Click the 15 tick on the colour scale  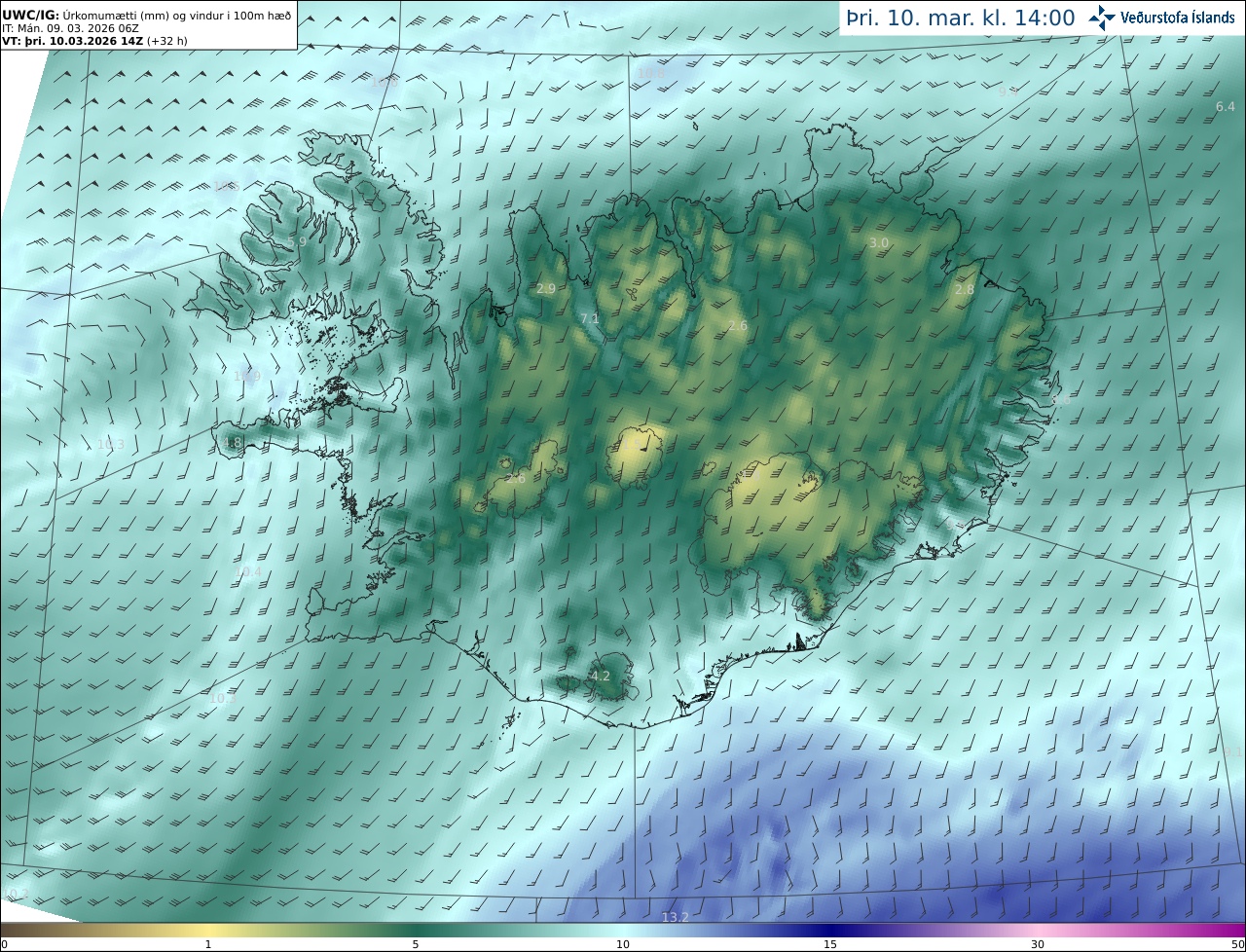(830, 944)
